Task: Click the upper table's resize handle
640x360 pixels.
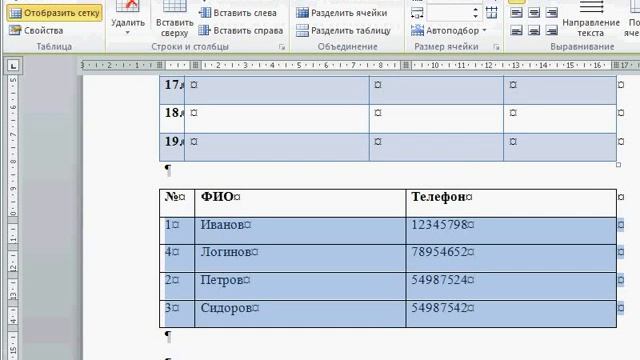Action: [x=618, y=165]
